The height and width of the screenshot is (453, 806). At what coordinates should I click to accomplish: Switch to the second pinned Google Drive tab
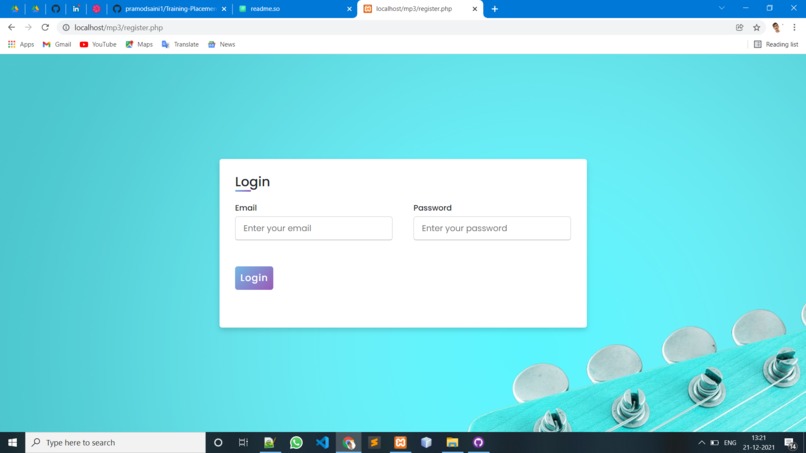[35, 9]
